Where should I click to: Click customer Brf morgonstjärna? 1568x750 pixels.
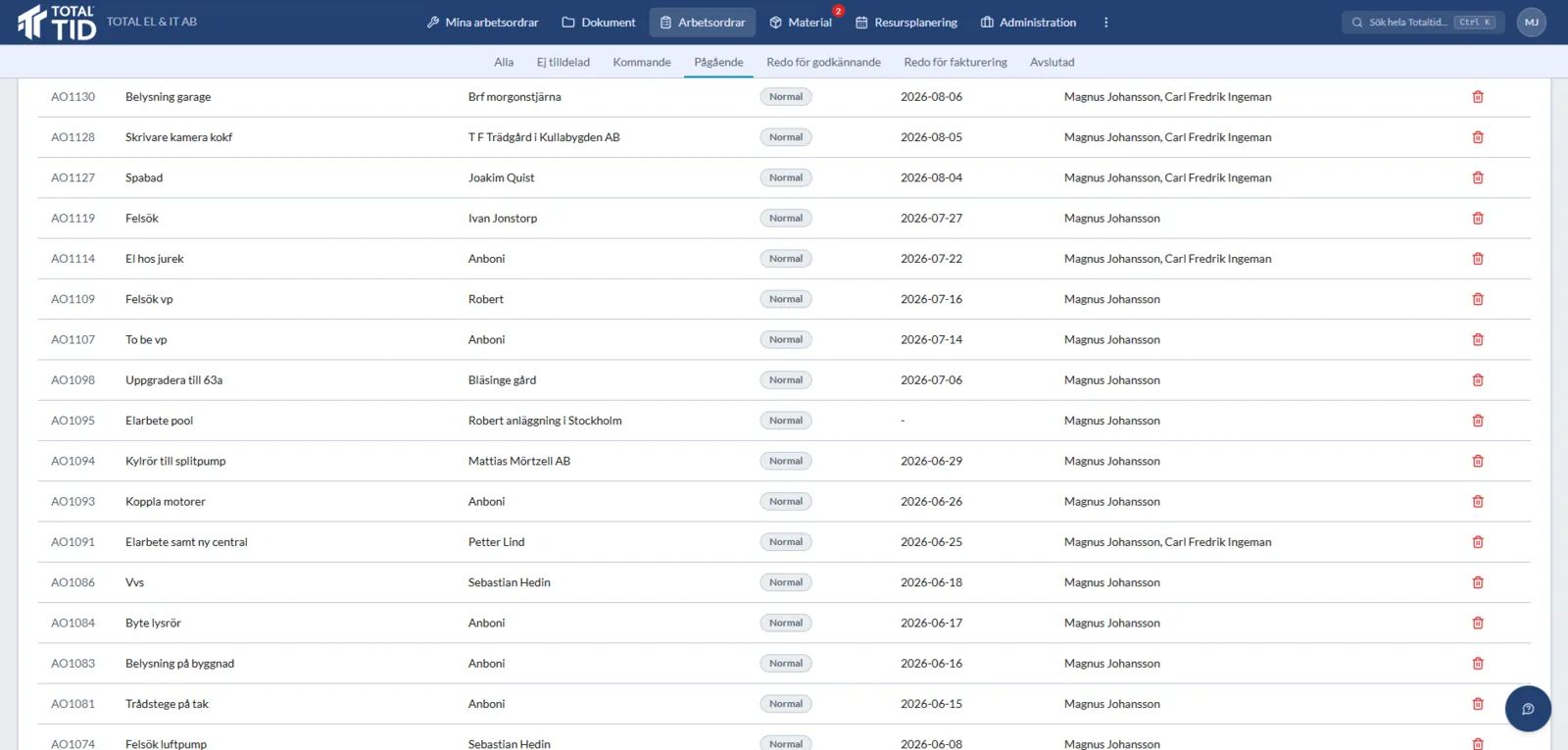click(x=514, y=97)
